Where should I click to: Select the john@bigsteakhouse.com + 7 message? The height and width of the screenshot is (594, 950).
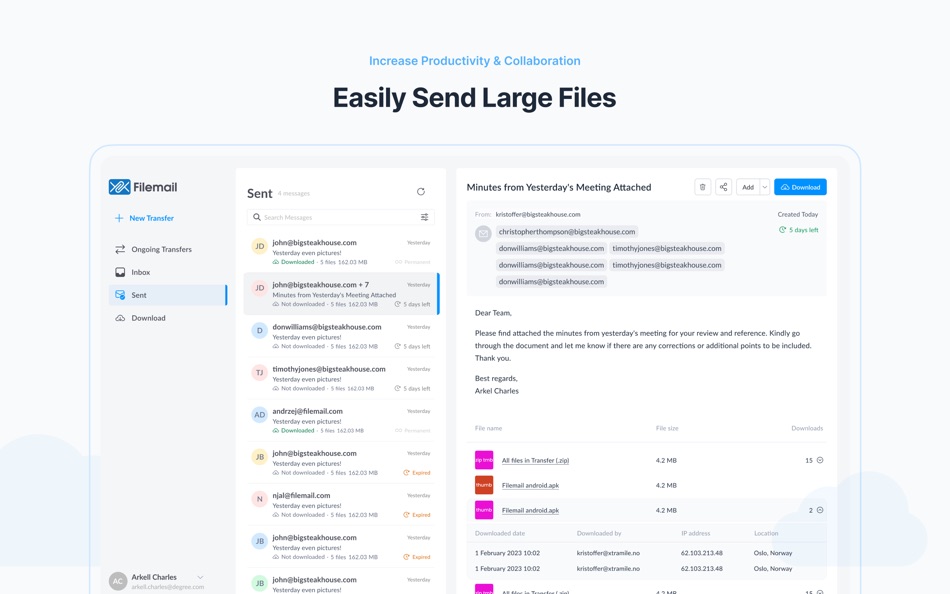click(341, 294)
